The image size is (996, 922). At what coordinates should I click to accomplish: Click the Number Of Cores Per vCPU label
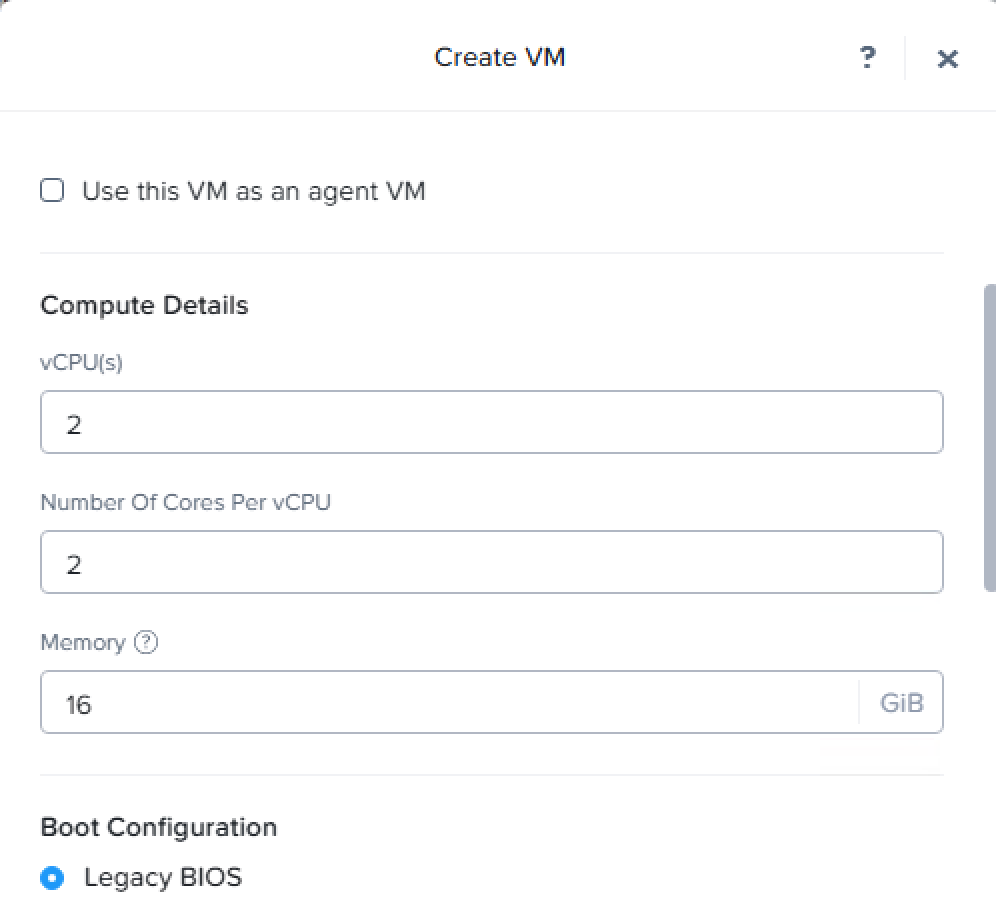[185, 502]
